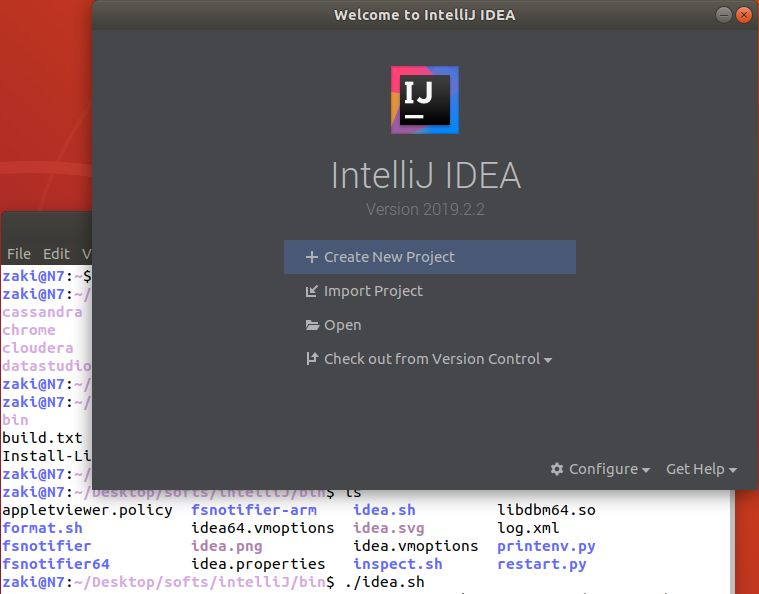Click the IntelliJ IDEA logo
This screenshot has width=759, height=594.
click(x=425, y=100)
